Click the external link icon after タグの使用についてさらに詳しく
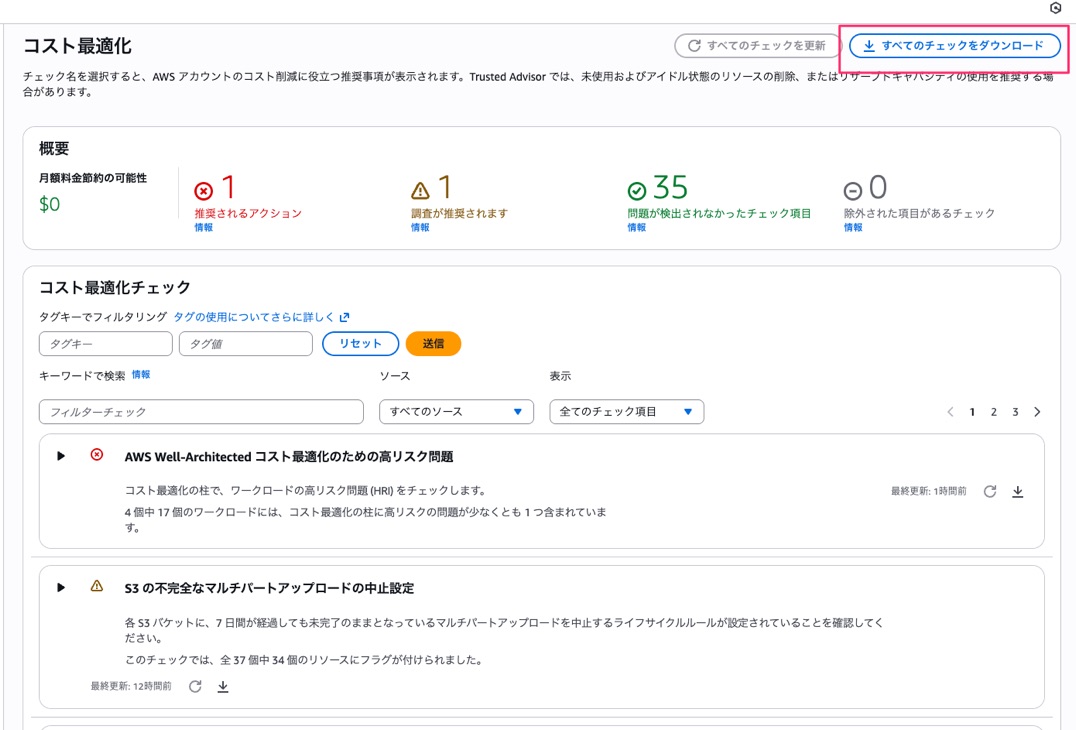 click(345, 315)
